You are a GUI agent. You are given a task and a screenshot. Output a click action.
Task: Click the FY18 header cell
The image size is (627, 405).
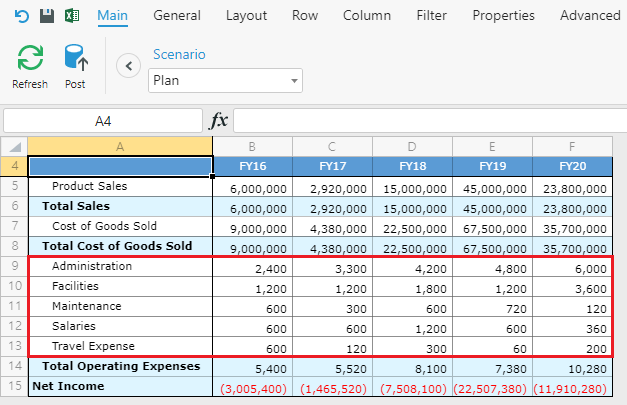412,166
